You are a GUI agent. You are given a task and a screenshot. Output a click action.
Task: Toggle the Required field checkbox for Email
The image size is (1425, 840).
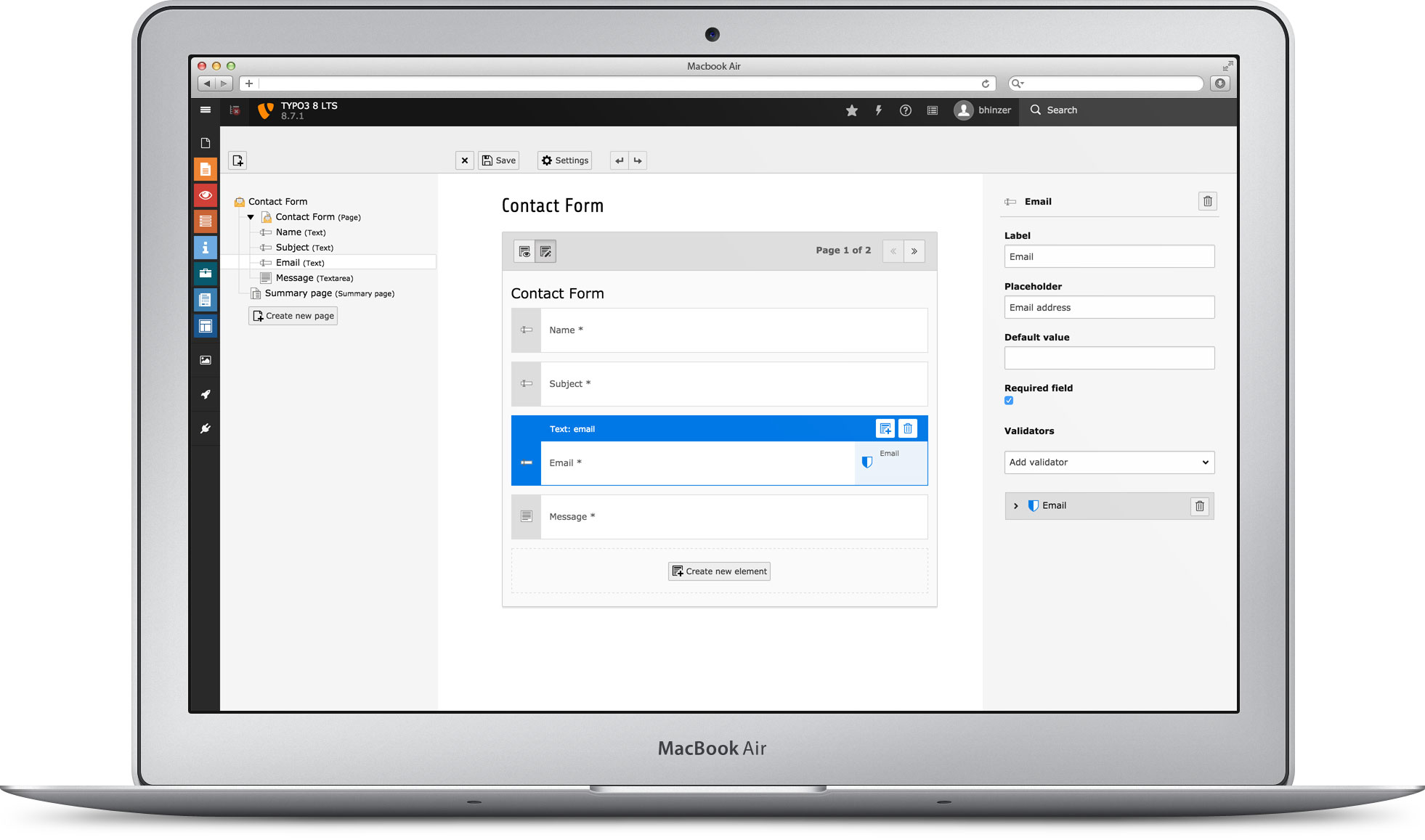(1010, 400)
